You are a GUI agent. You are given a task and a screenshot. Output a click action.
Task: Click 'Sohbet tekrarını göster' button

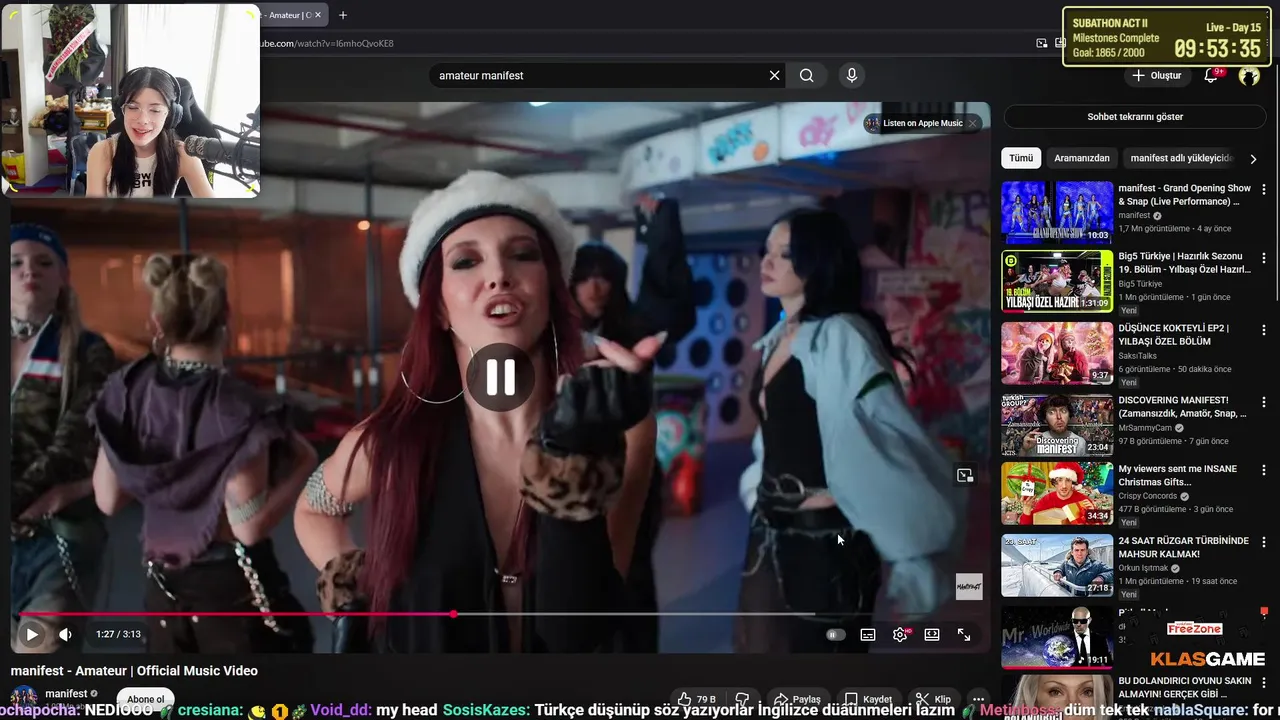tap(1135, 116)
